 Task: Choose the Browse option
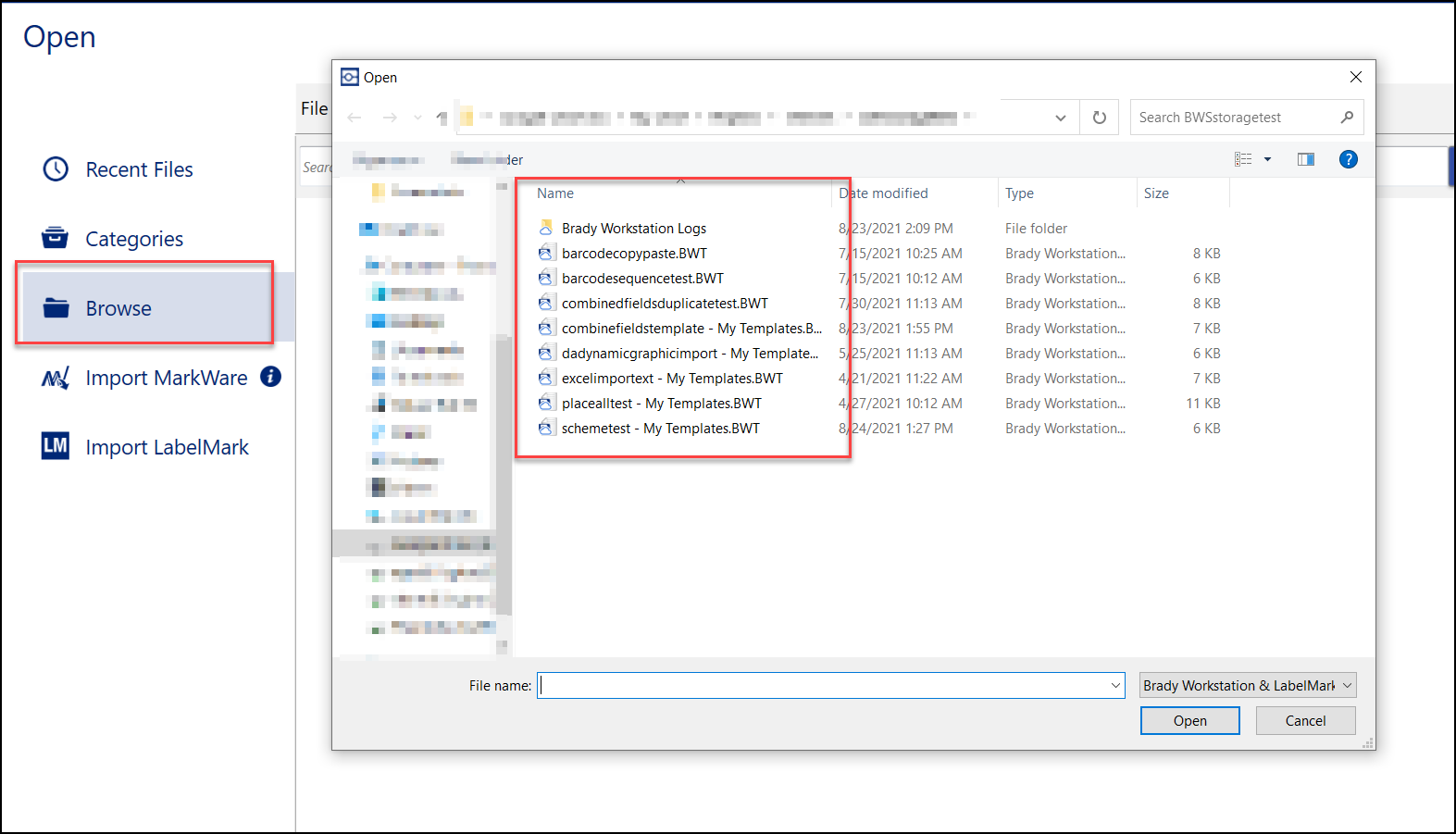click(x=118, y=308)
